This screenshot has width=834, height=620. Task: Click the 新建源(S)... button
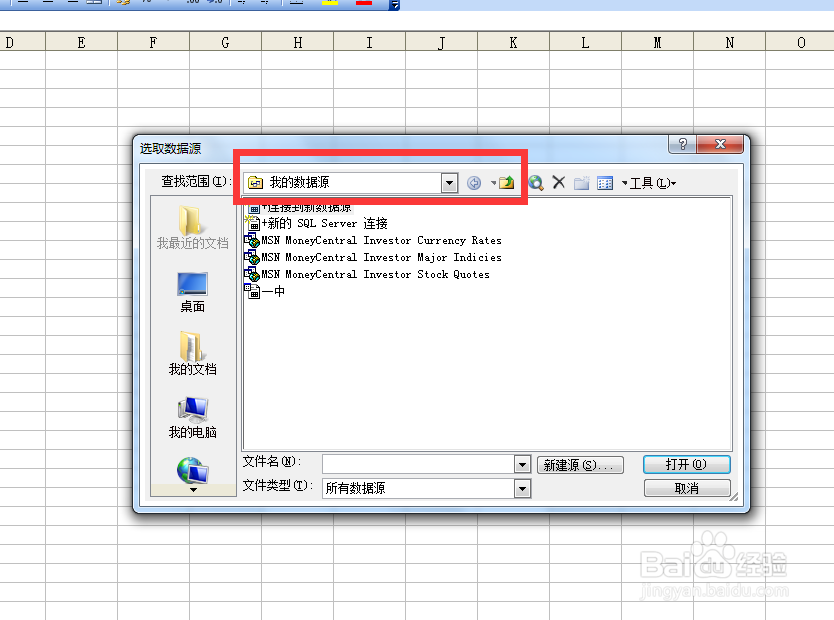pos(580,465)
